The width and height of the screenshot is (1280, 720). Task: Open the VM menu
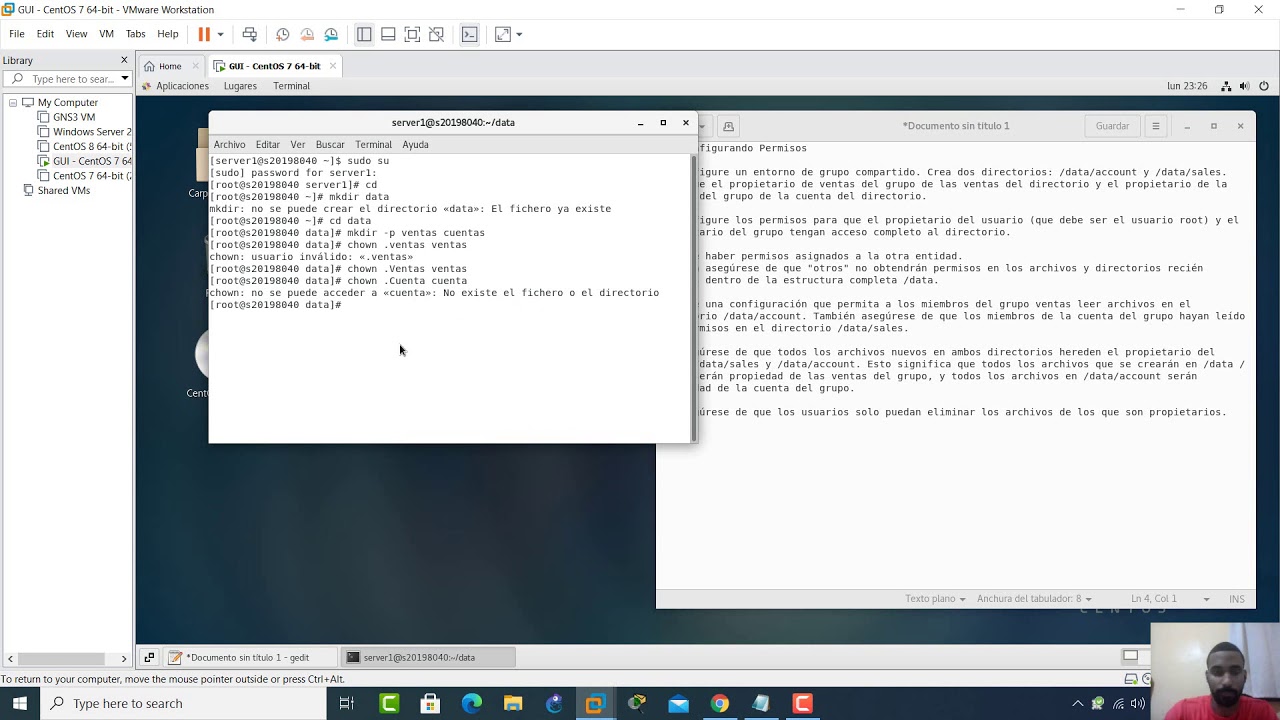coord(106,34)
